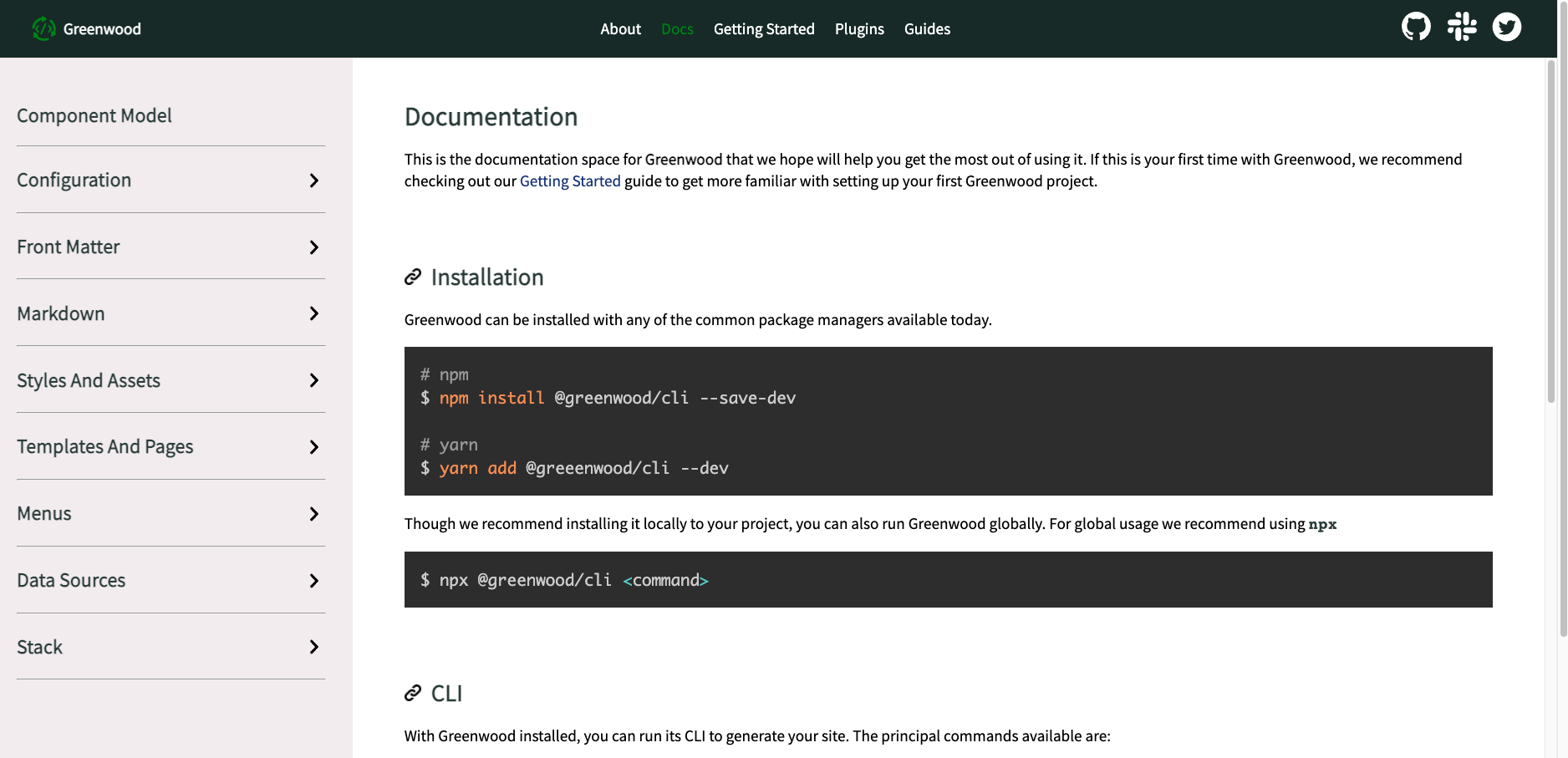Follow the Getting Started link in the paragraph

(570, 181)
